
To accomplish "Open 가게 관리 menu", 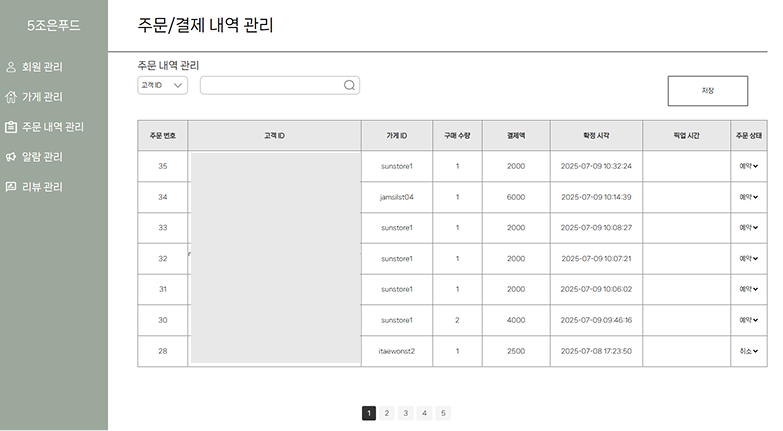I will tap(42, 97).
